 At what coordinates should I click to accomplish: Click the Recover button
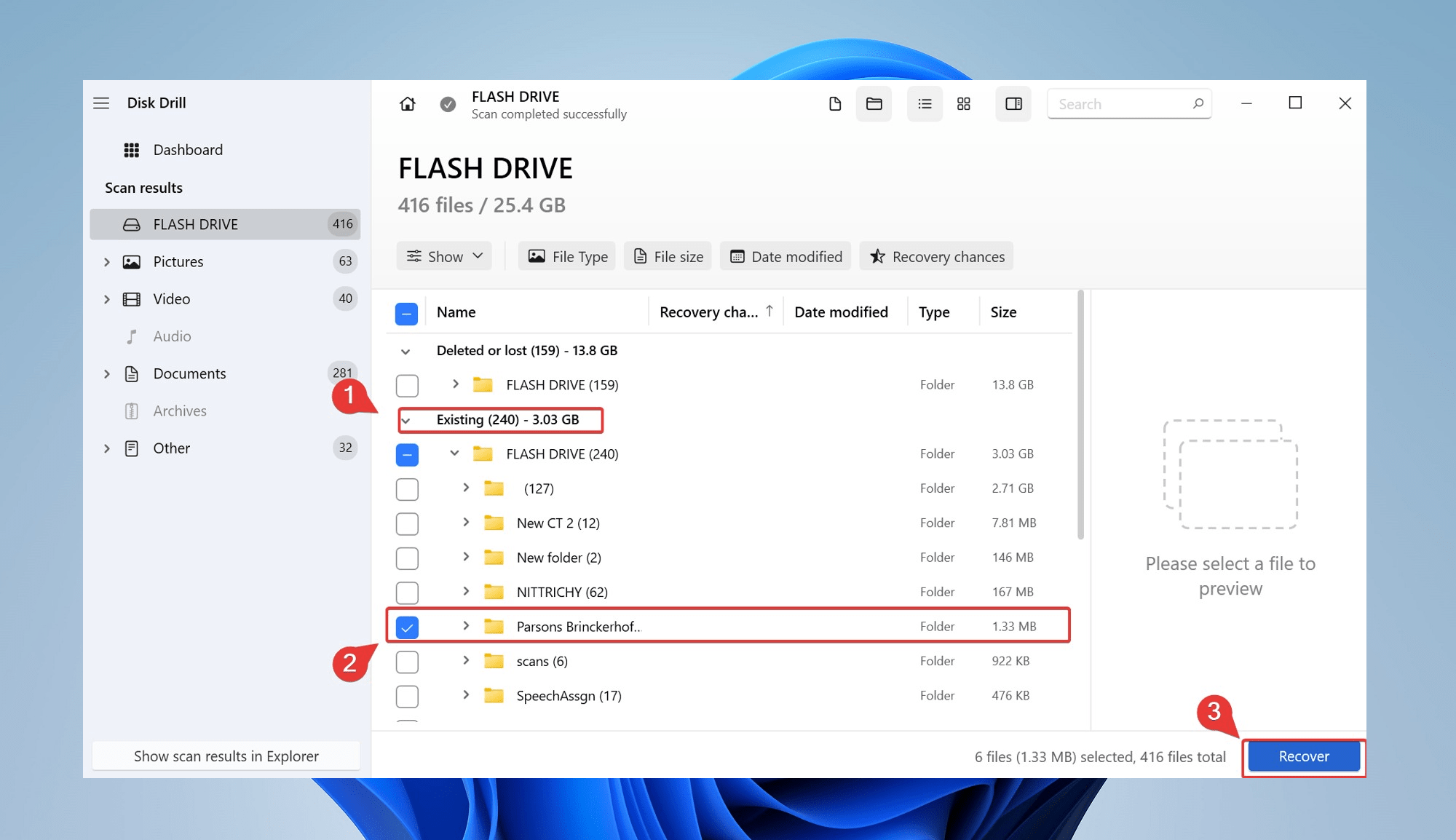1303,756
